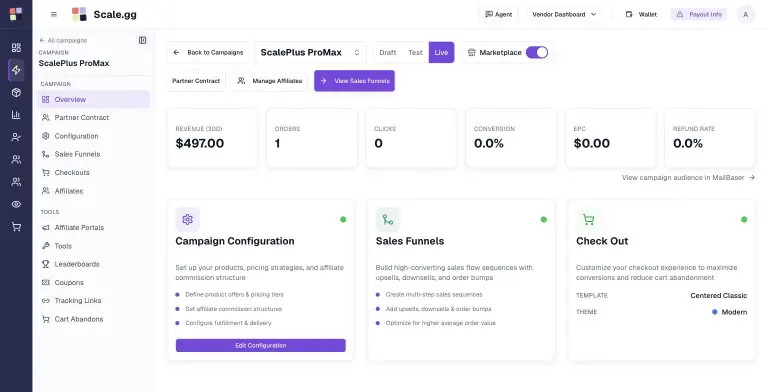Click the Sales Funnels card title

[410, 241]
